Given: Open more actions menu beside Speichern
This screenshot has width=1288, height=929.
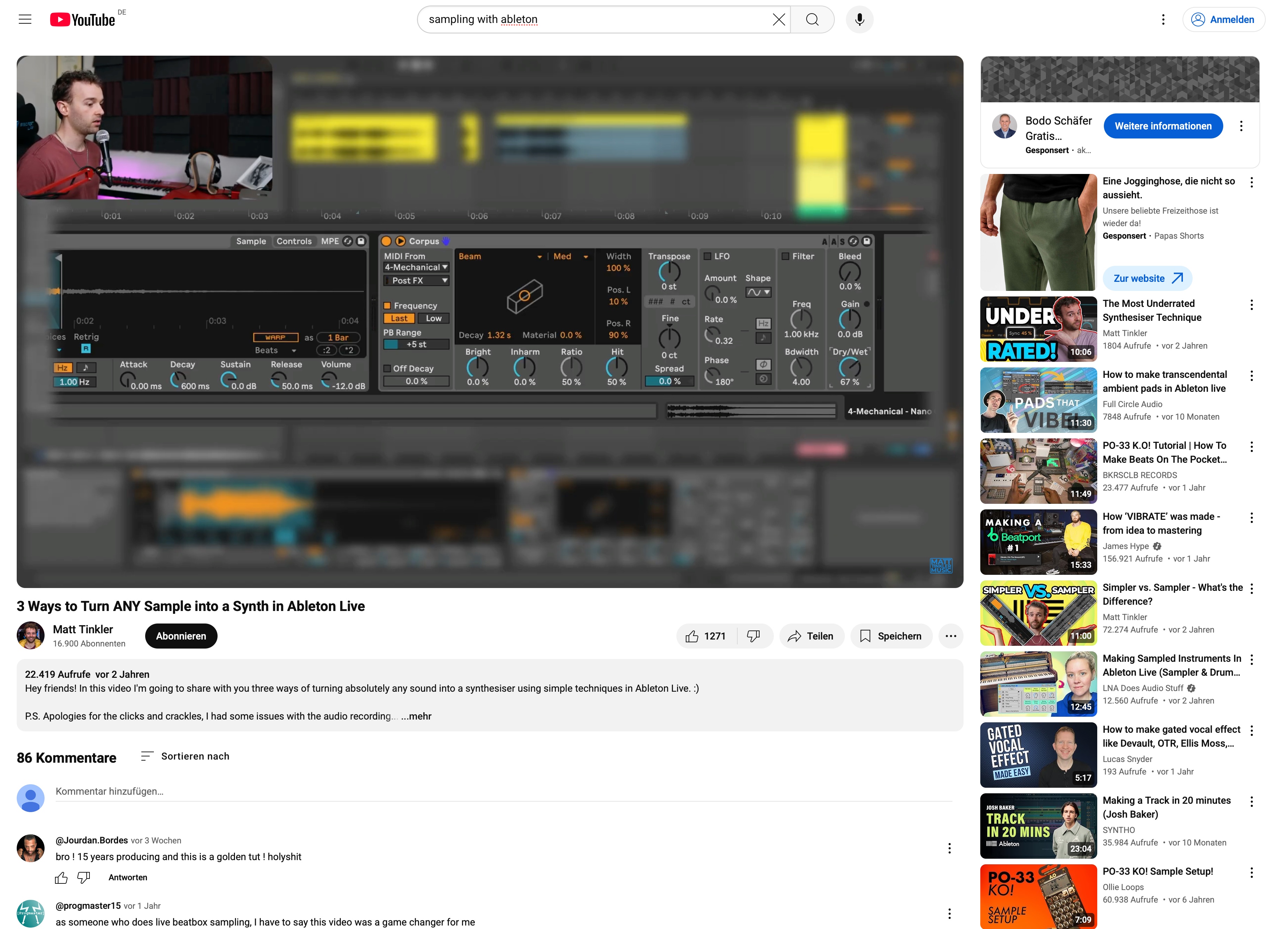Looking at the screenshot, I should click(951, 636).
